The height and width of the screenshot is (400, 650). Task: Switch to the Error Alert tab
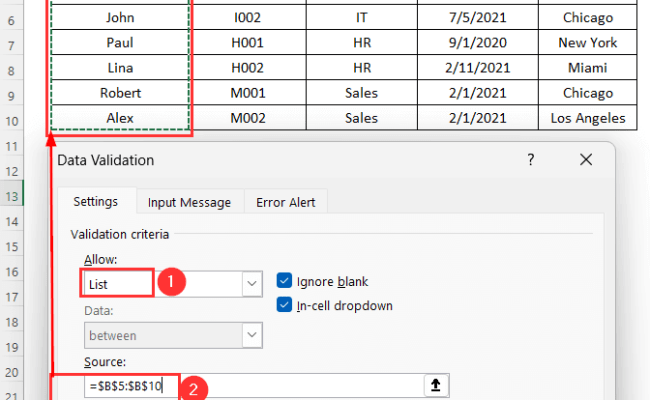click(286, 202)
